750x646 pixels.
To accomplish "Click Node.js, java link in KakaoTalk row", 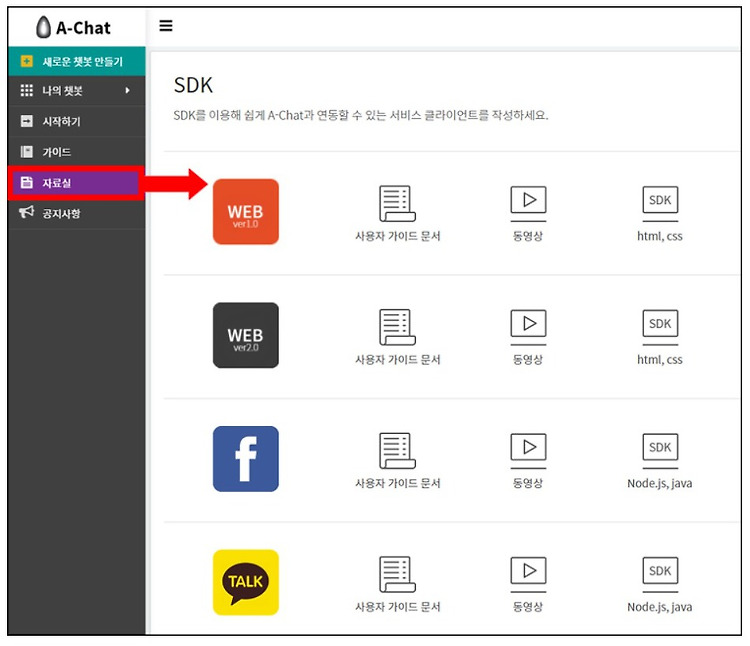I will (x=660, y=607).
